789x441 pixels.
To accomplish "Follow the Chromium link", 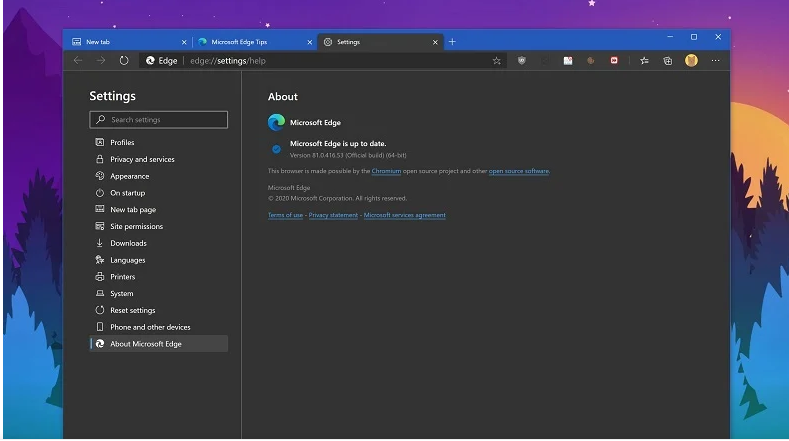I will click(x=386, y=171).
